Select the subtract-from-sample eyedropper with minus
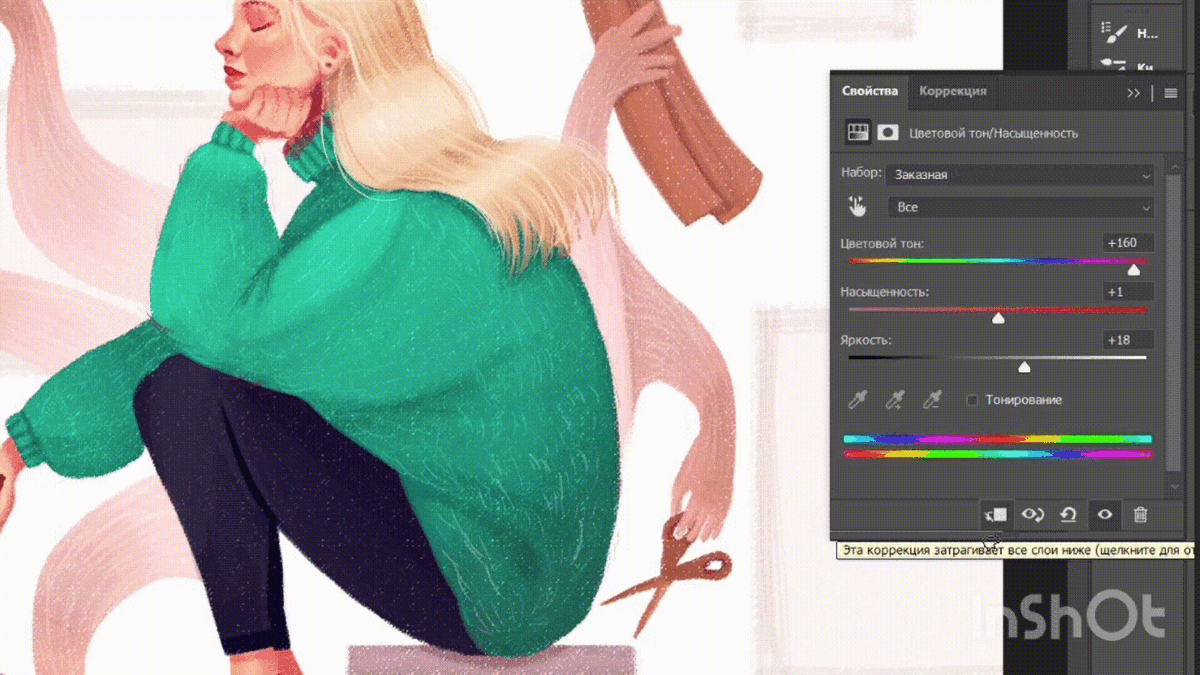Screen dimensions: 1200x675 [x=933, y=400]
